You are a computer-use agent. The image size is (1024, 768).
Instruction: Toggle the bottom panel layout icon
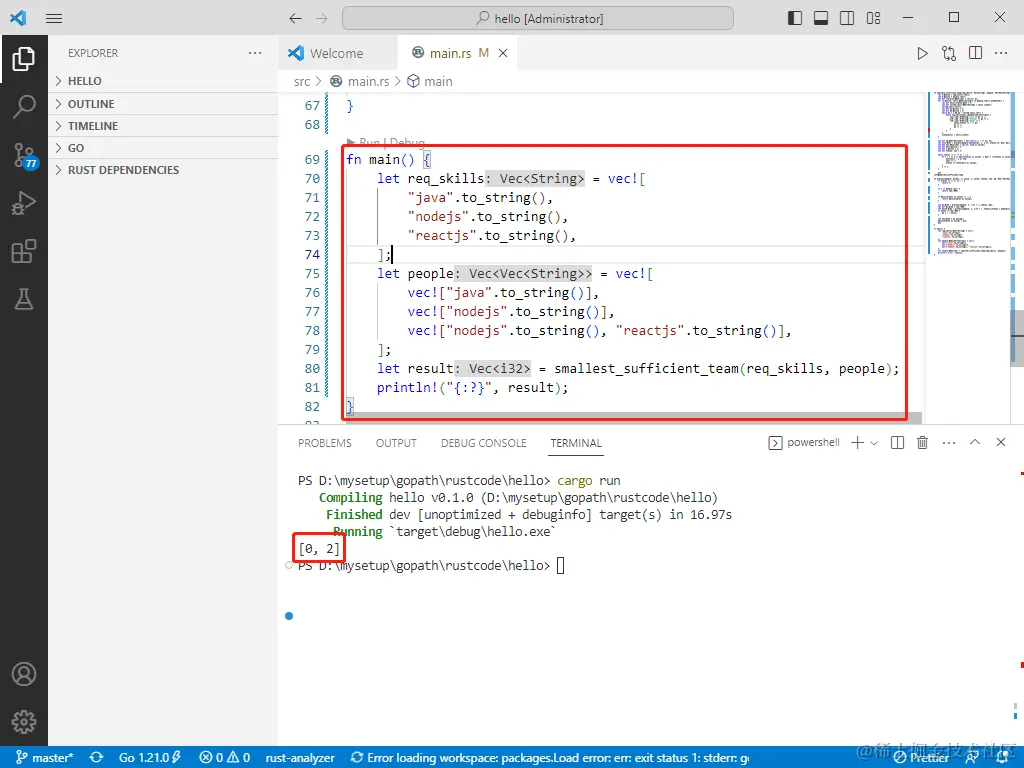821,18
